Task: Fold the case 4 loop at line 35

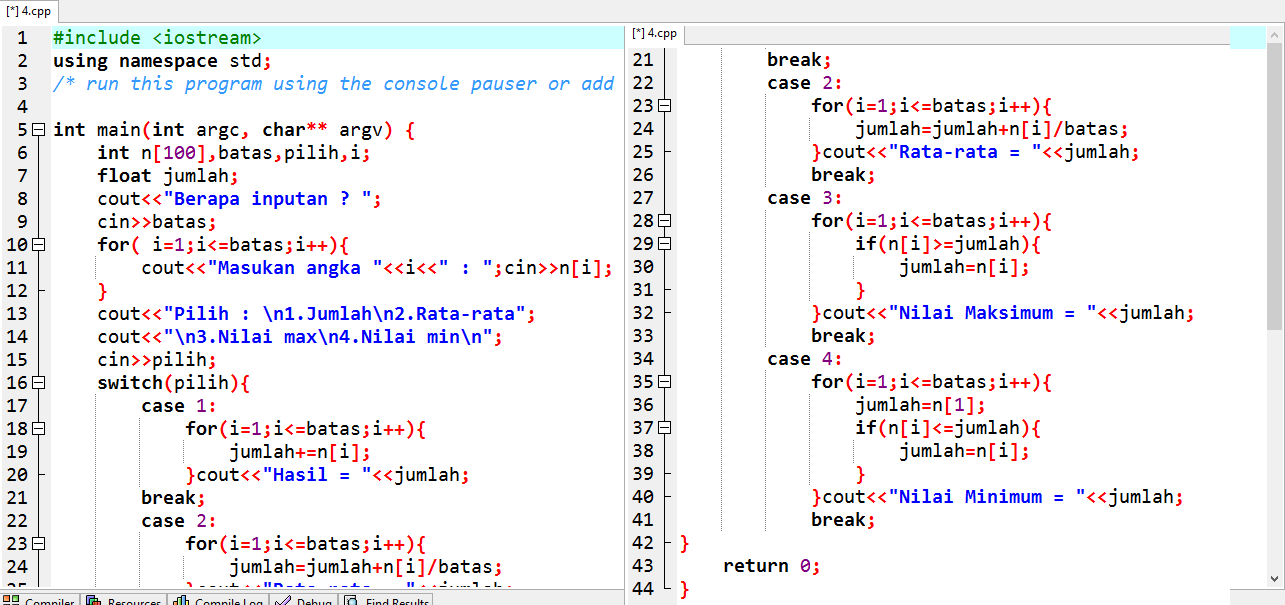Action: point(662,381)
